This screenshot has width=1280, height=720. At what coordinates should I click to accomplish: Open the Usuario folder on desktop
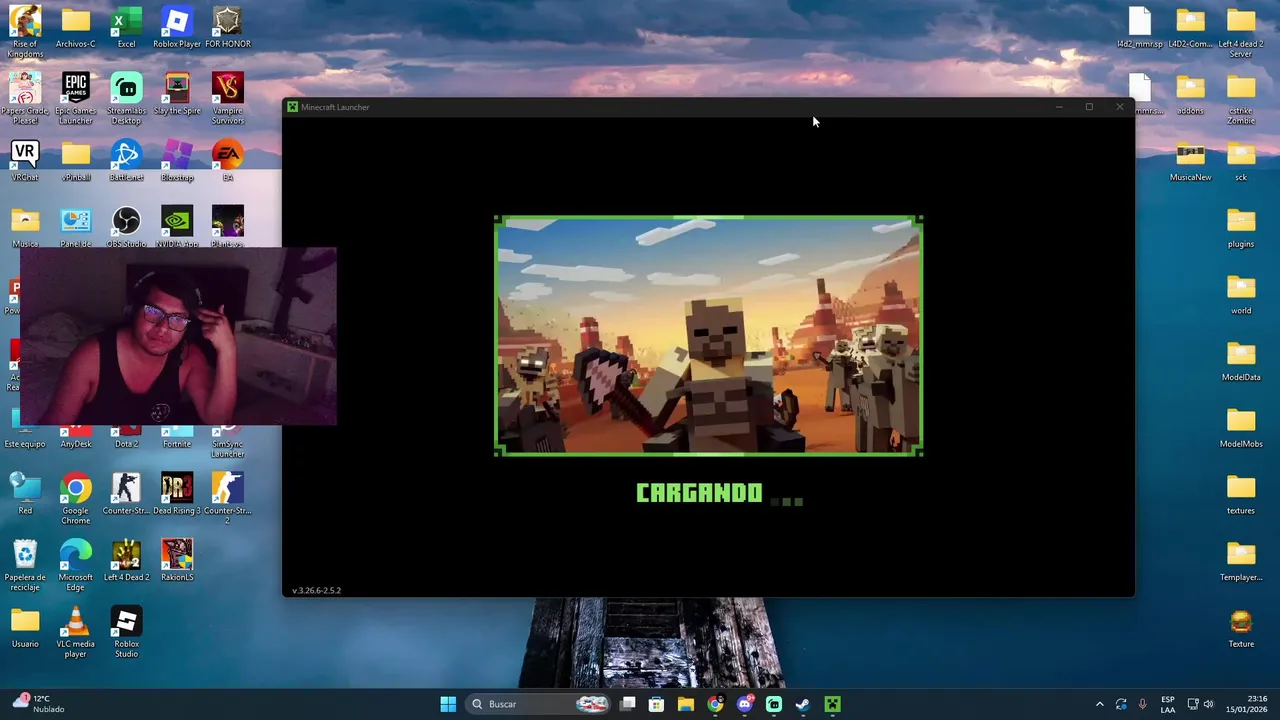(x=25, y=627)
